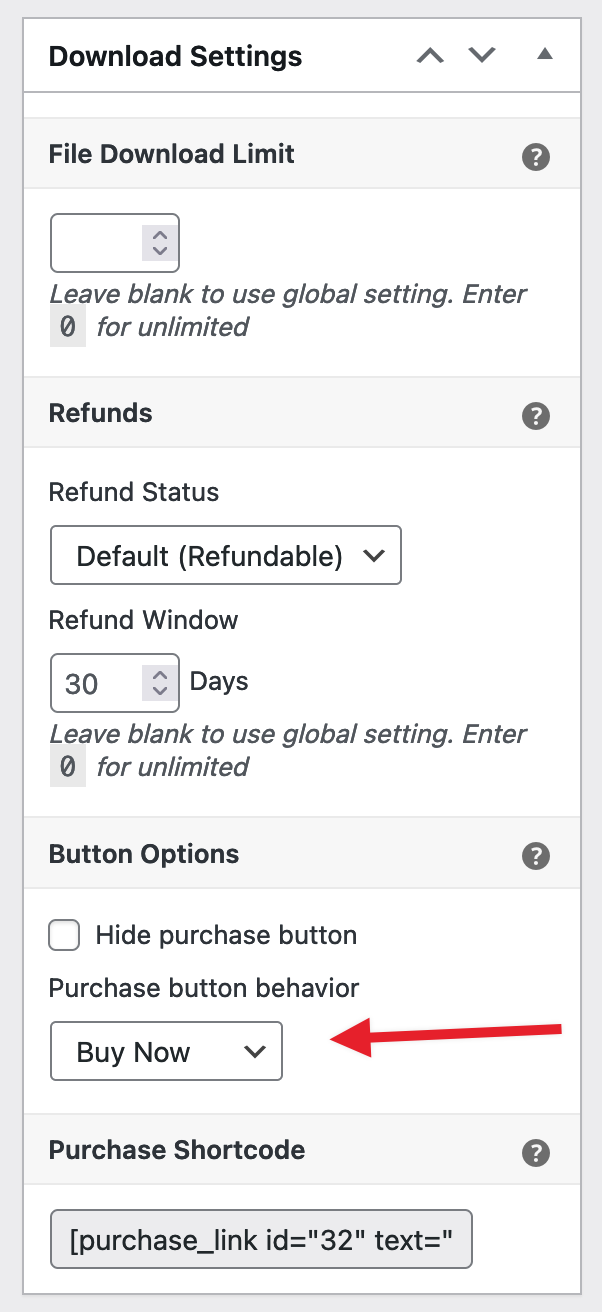The image size is (602, 1312).
Task: Click the Hide purchase button label
Action: [x=226, y=936]
